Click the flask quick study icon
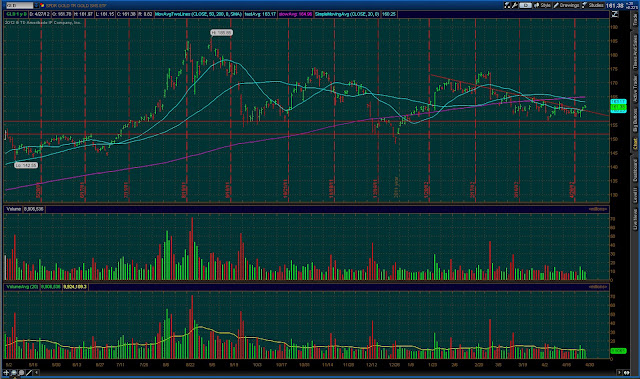 507,5
